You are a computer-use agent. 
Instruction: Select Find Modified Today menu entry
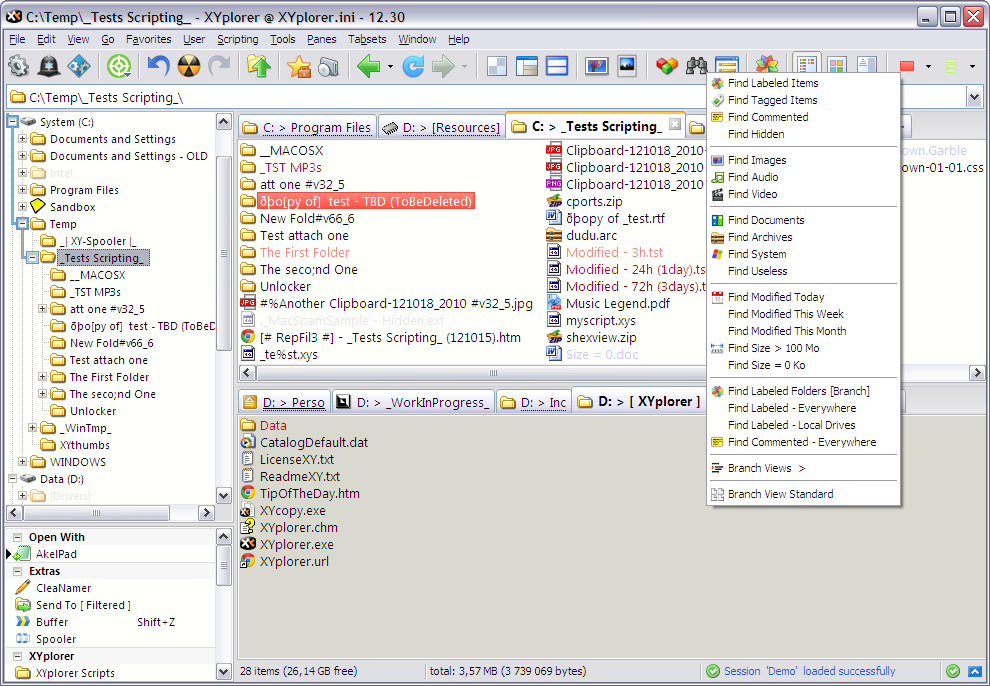tap(776, 297)
